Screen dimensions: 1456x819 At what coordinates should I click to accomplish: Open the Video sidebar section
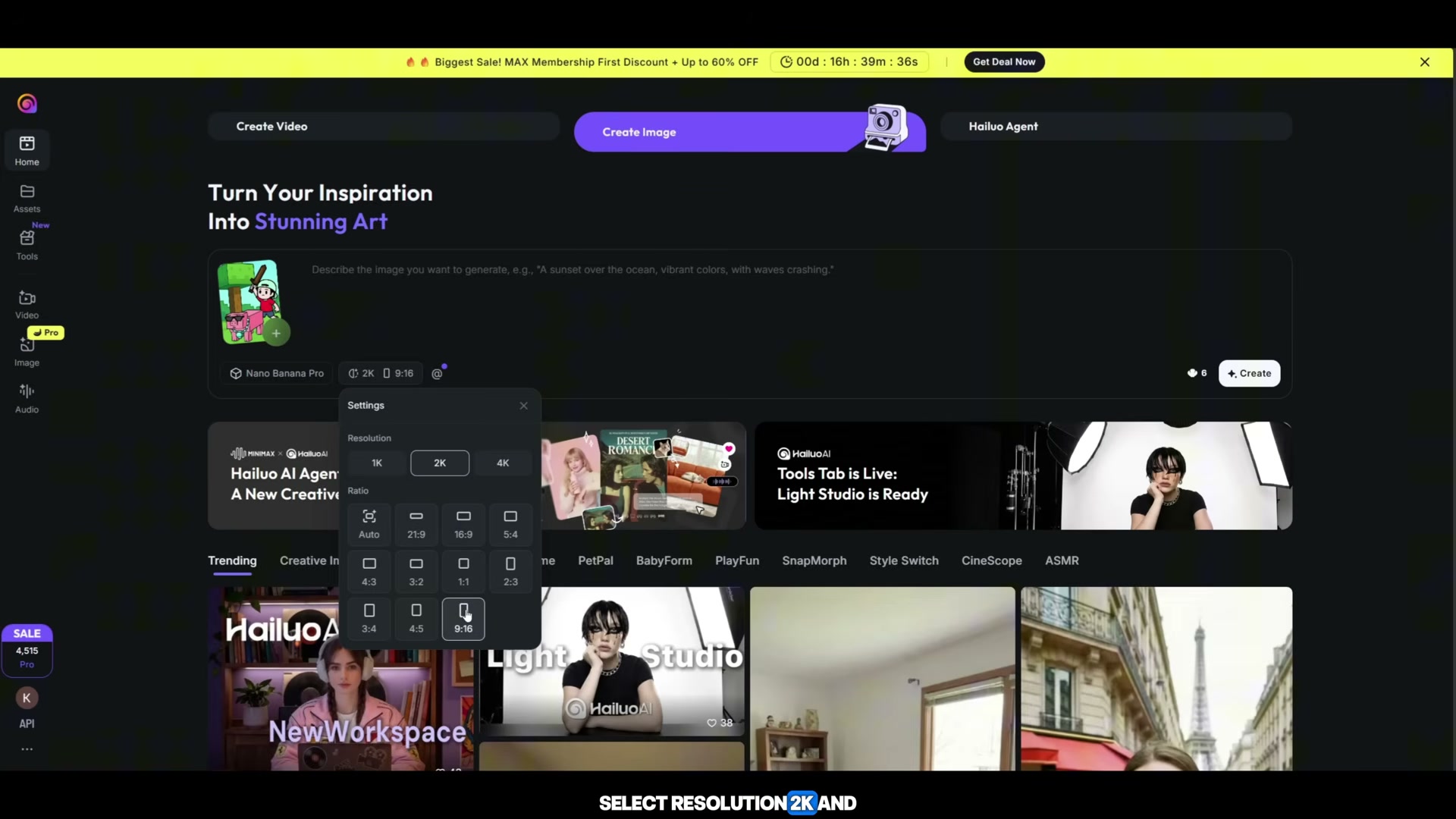[x=27, y=304]
